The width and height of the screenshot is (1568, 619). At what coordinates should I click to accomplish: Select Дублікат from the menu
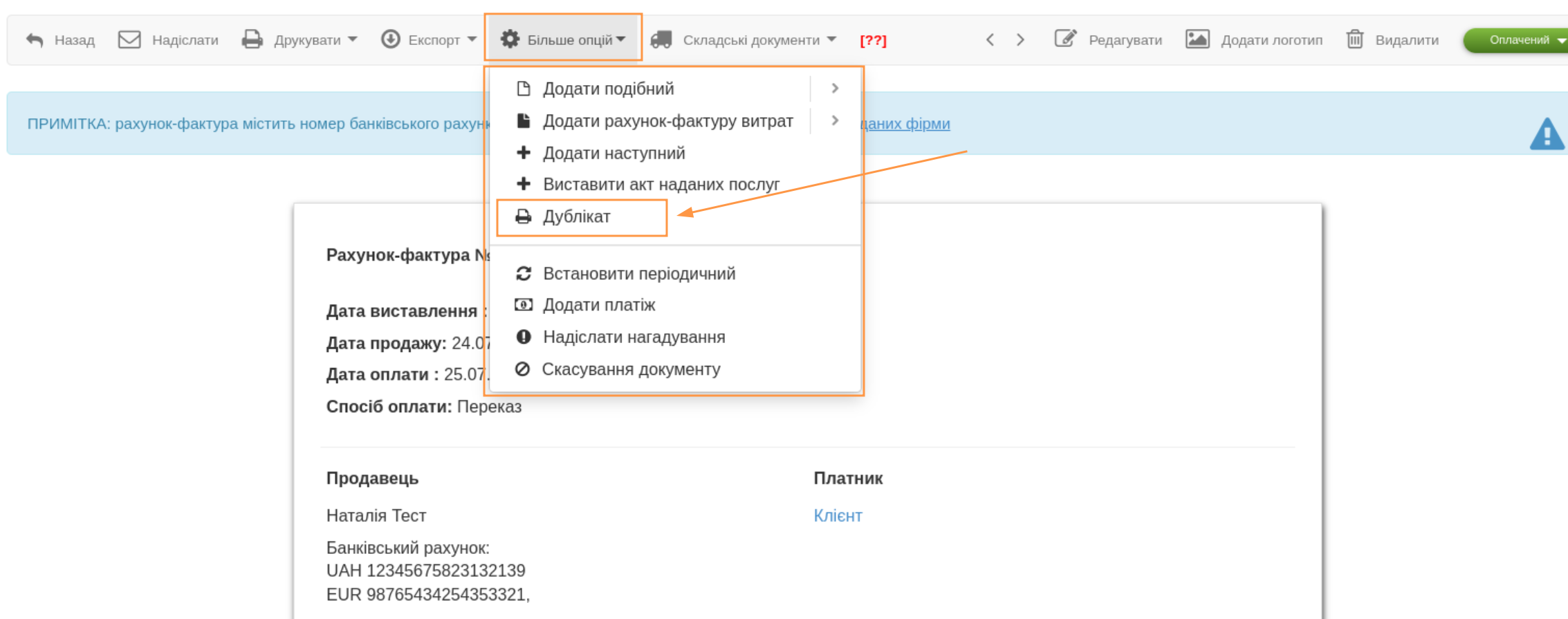pos(576,217)
